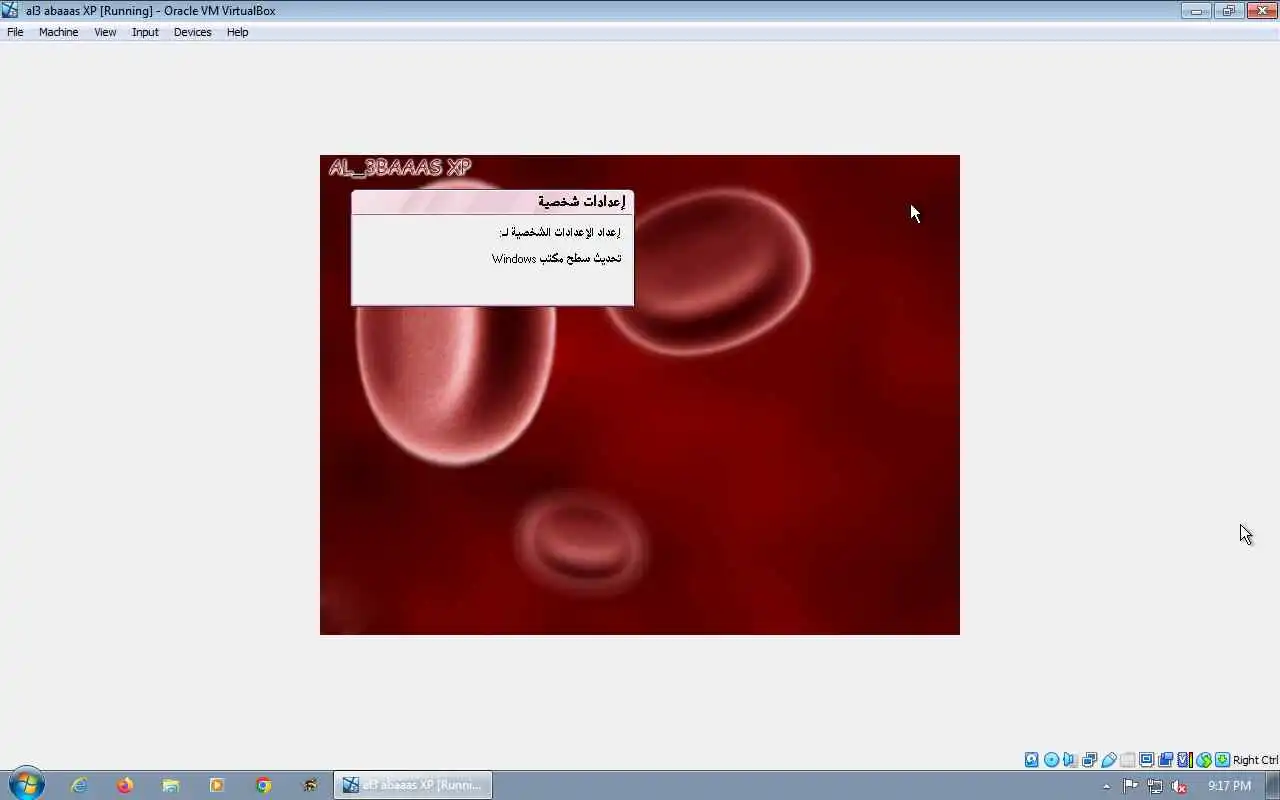Click the VirtualBox title bar icon
1280x800 pixels.
(x=10, y=10)
